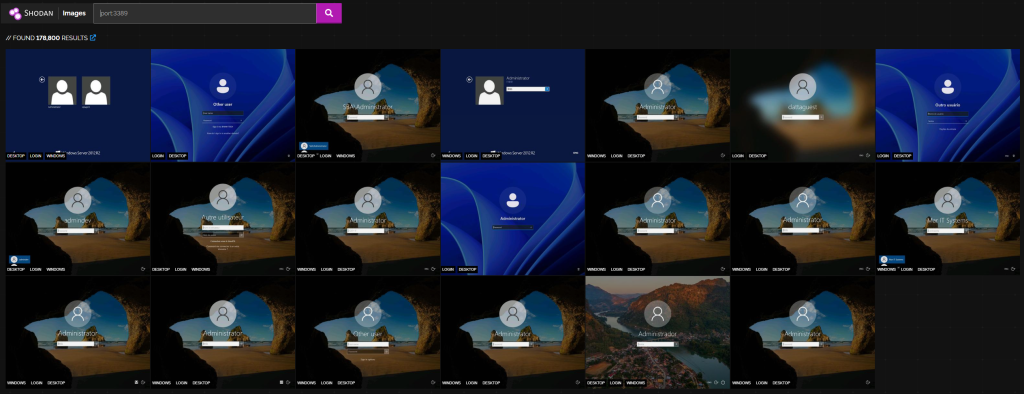Image resolution: width=1024 pixels, height=394 pixels.
Task: Click LOGIN tag on 'Other user' thumbnail
Action: [158, 156]
